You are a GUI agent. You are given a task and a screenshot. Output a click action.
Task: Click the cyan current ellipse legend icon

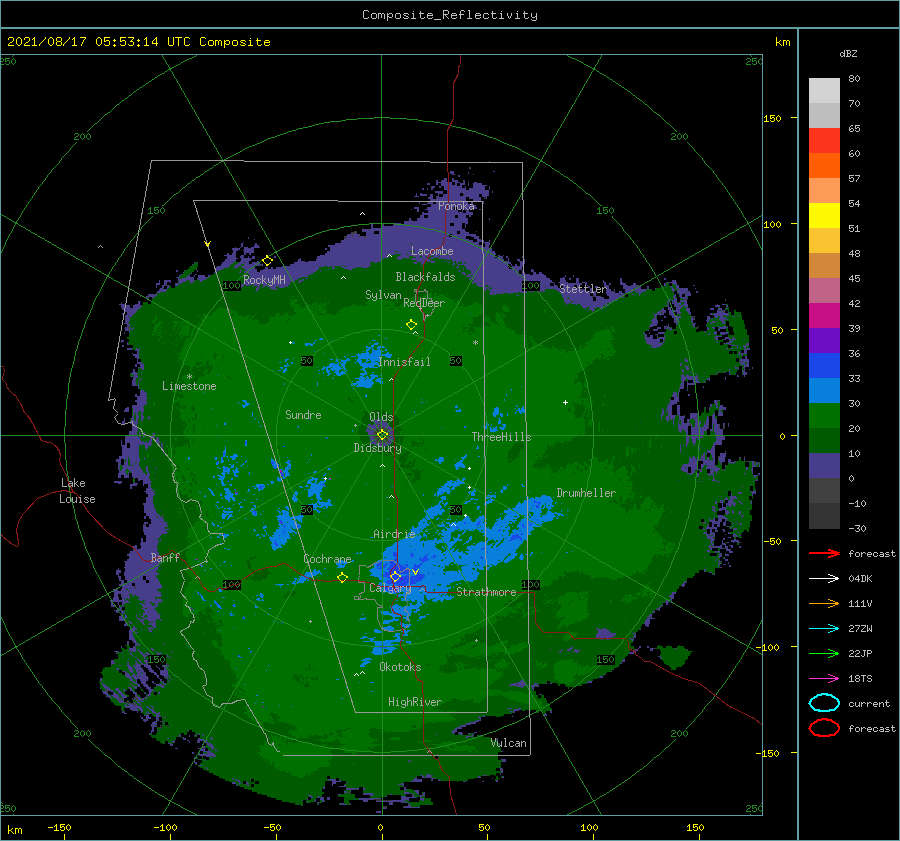coord(824,703)
